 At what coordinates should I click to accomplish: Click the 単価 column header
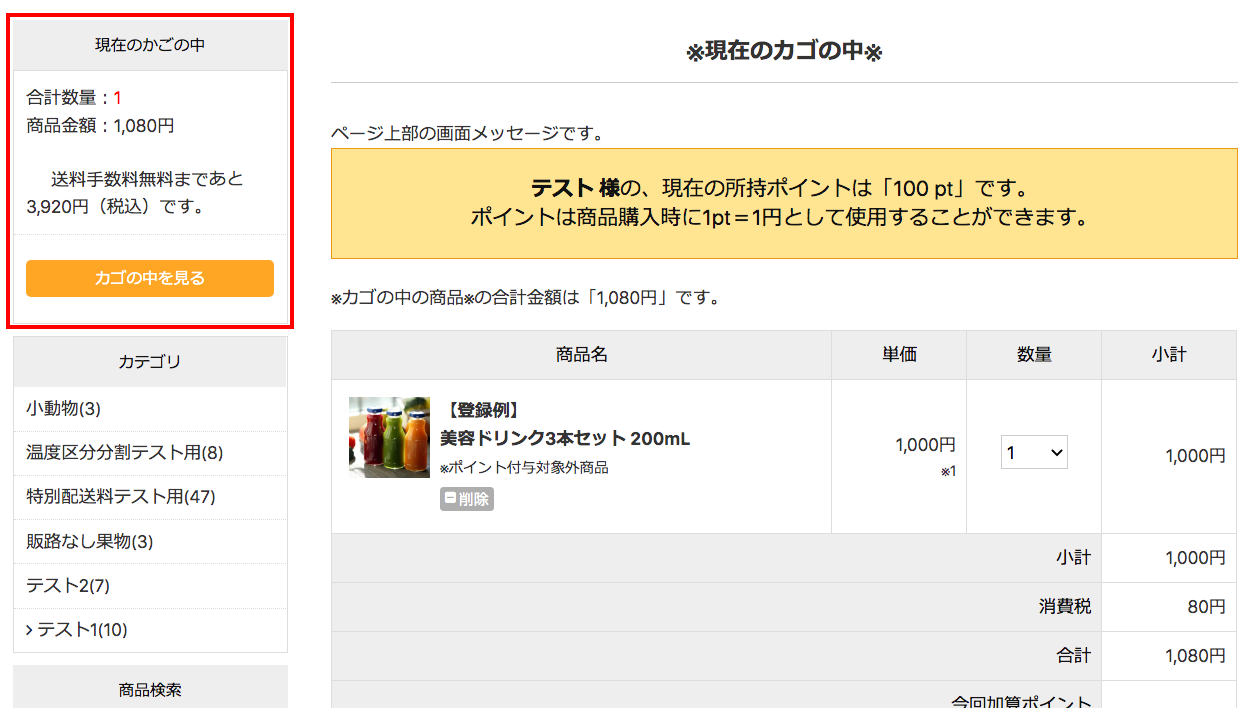coord(899,354)
